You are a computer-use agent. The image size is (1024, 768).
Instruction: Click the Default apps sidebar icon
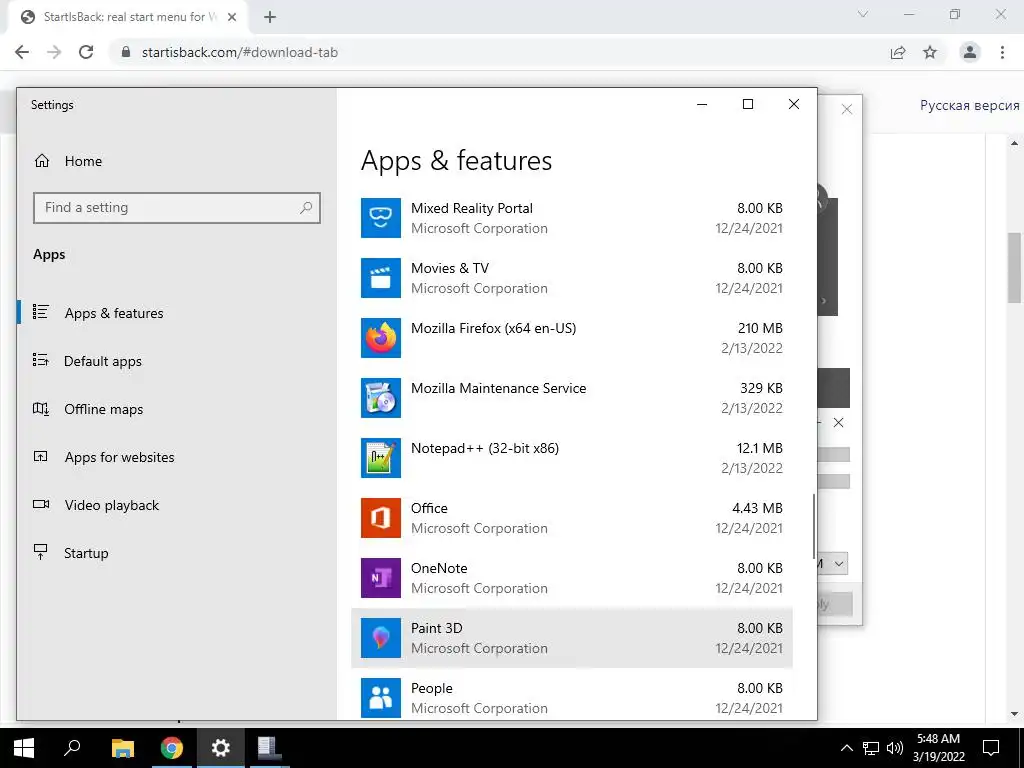[40, 360]
